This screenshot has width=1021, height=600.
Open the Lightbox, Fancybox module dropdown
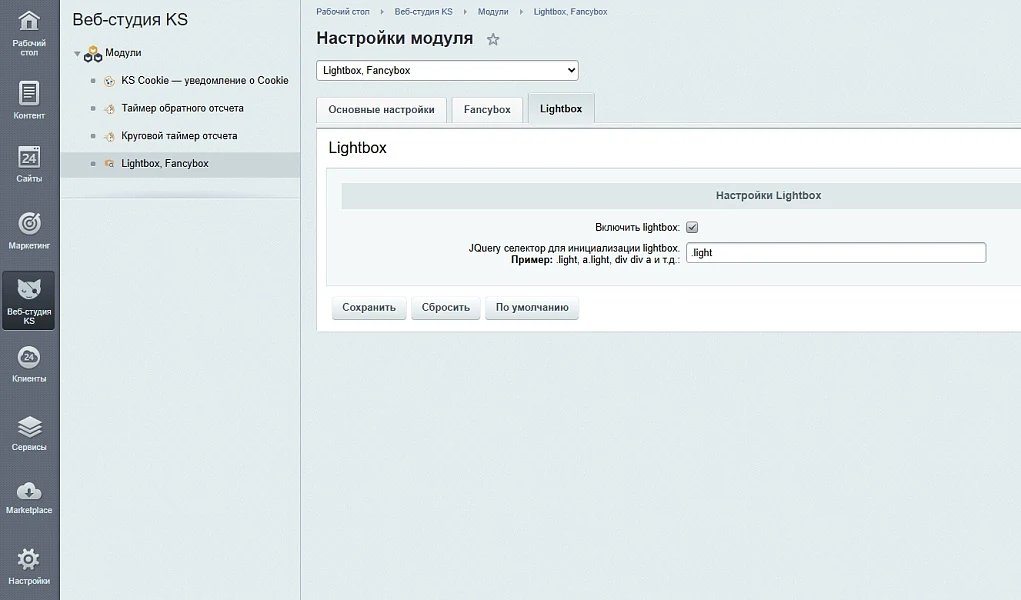(447, 70)
